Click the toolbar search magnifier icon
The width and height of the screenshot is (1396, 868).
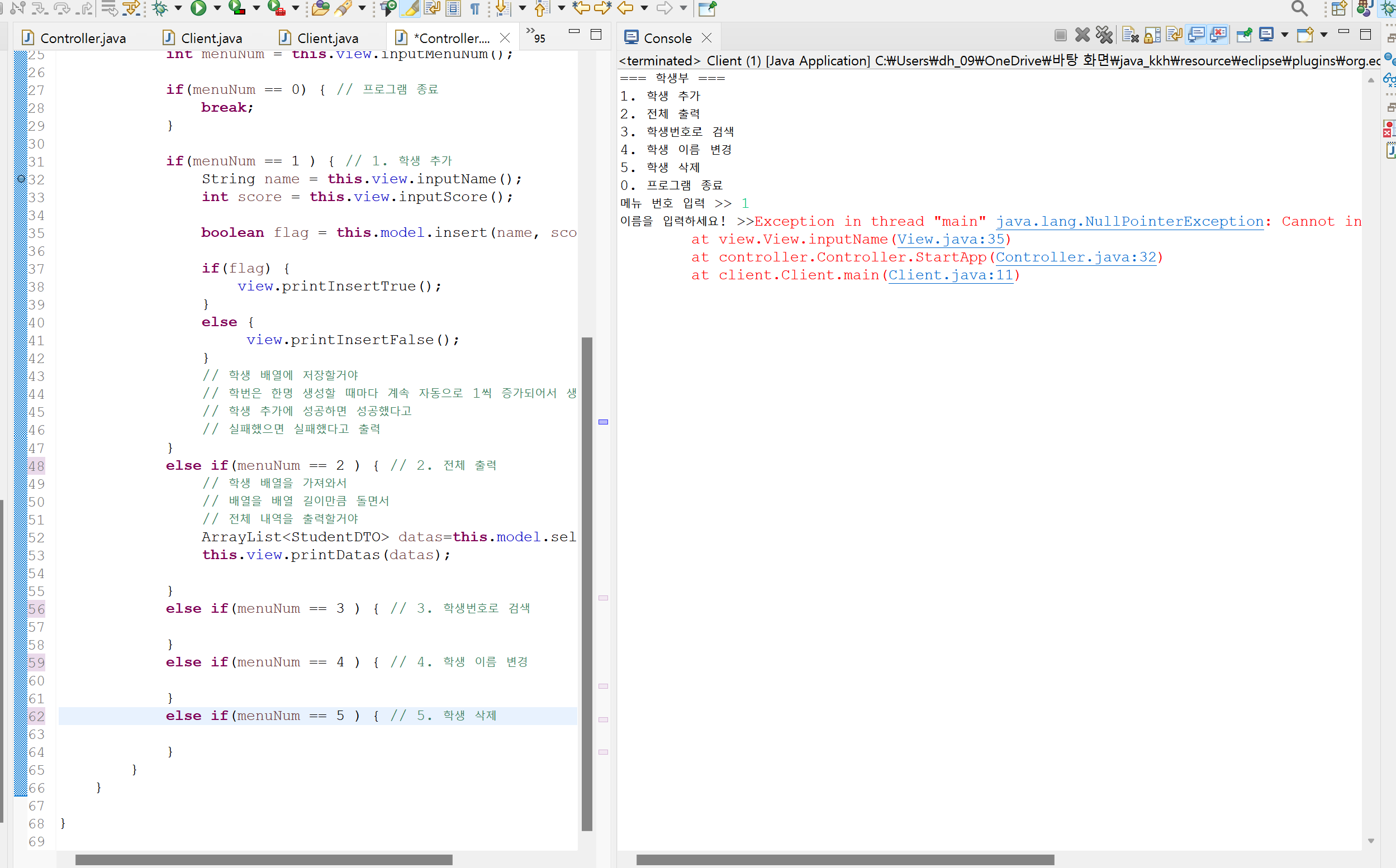[1299, 8]
